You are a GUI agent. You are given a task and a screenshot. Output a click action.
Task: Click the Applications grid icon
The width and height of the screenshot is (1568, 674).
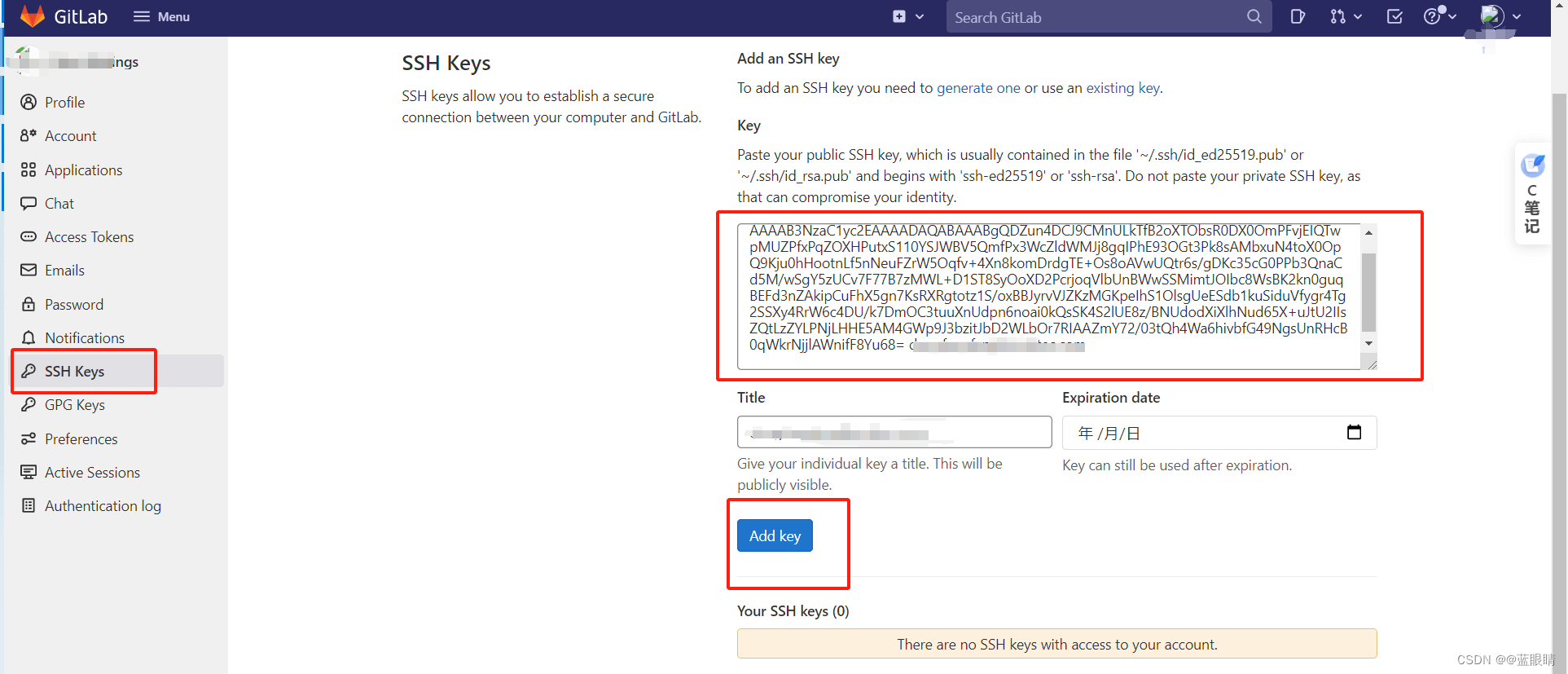pyautogui.click(x=29, y=170)
